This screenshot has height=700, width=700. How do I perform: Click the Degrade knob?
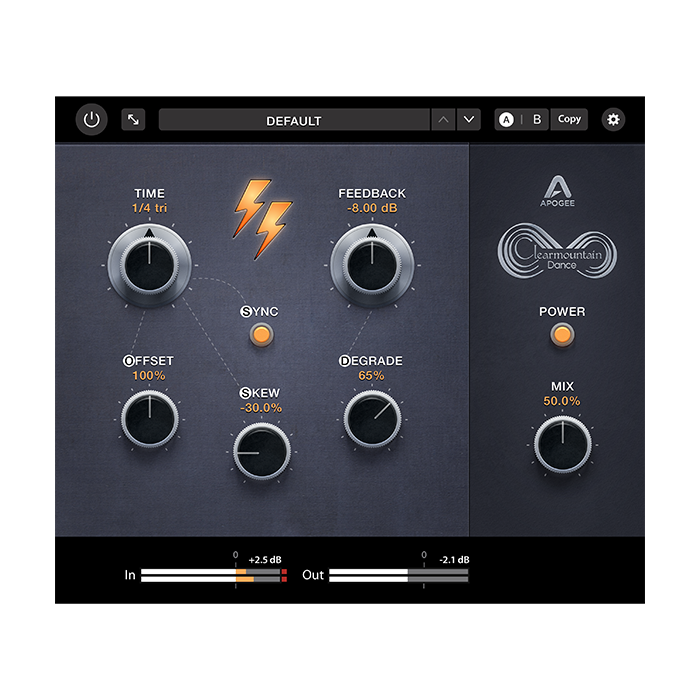tap(372, 419)
